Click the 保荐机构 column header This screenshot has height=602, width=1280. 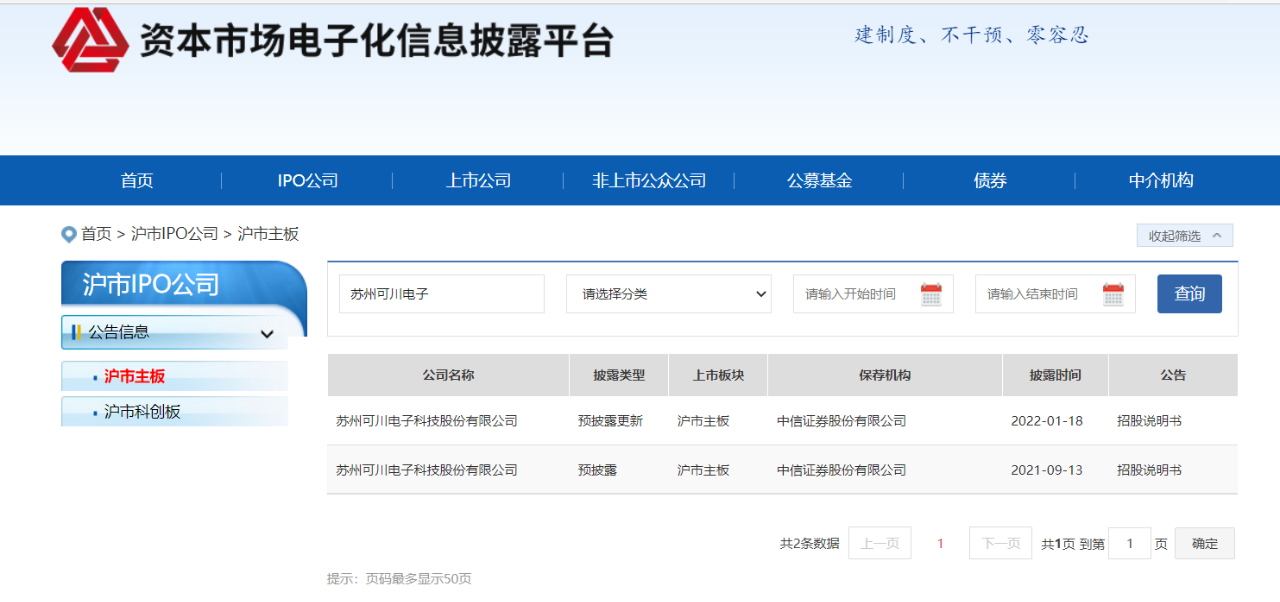coord(885,375)
